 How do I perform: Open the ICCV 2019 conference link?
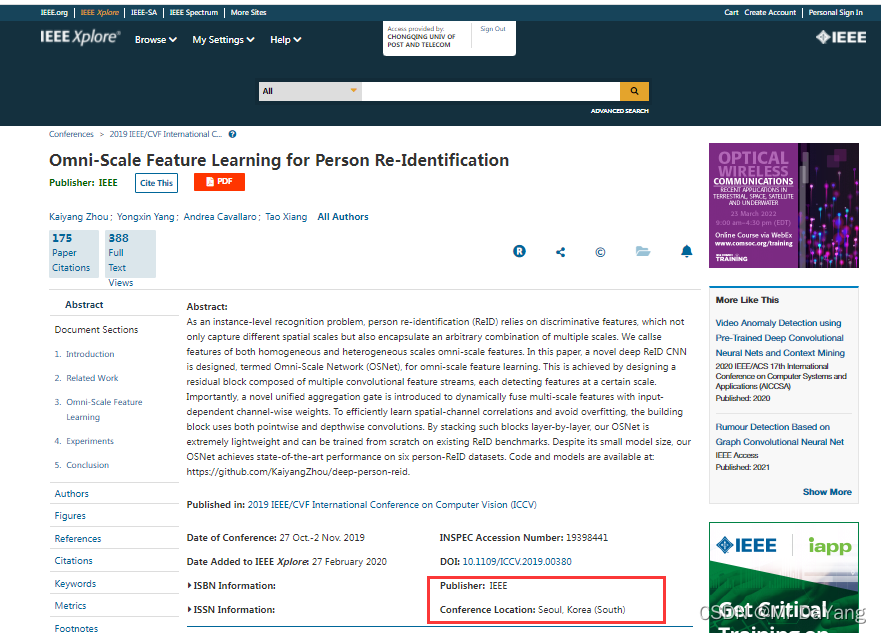pyautogui.click(x=392, y=505)
